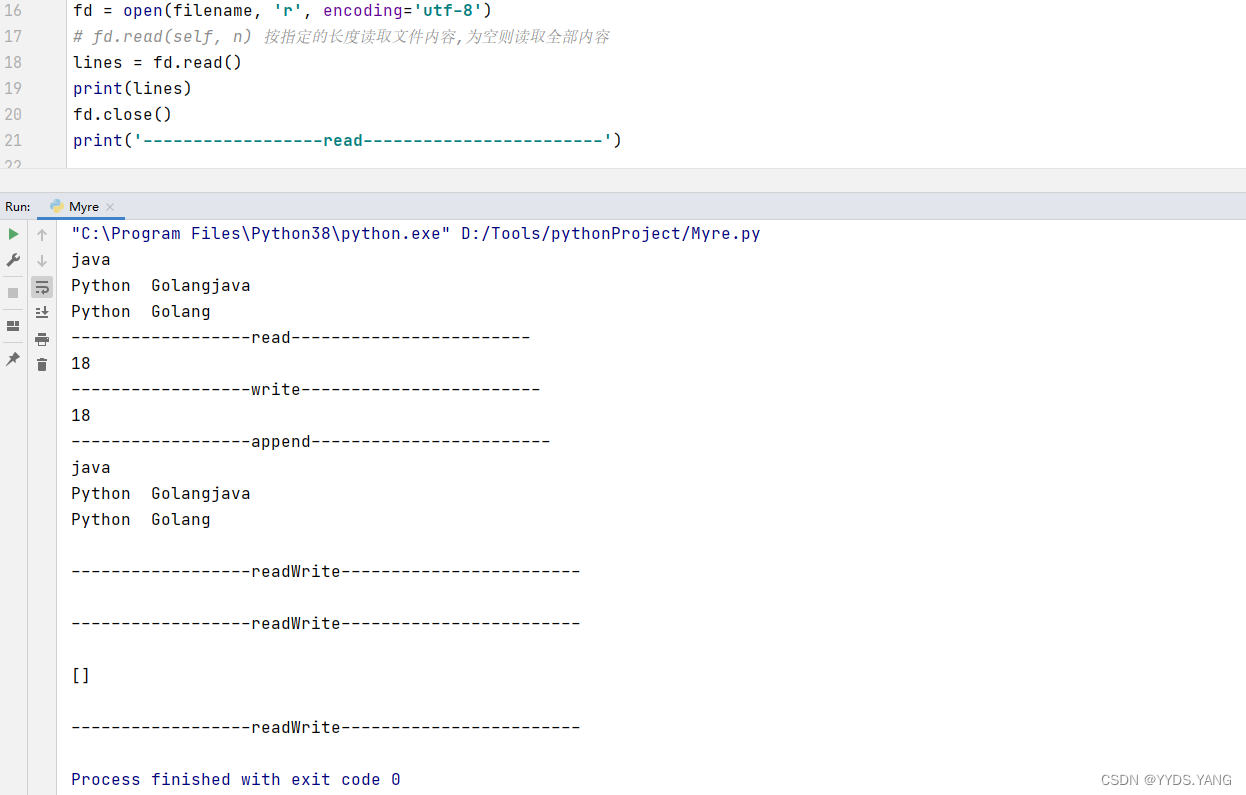
Task: Click the 'Process finished with exit code 0' line
Action: 235,779
